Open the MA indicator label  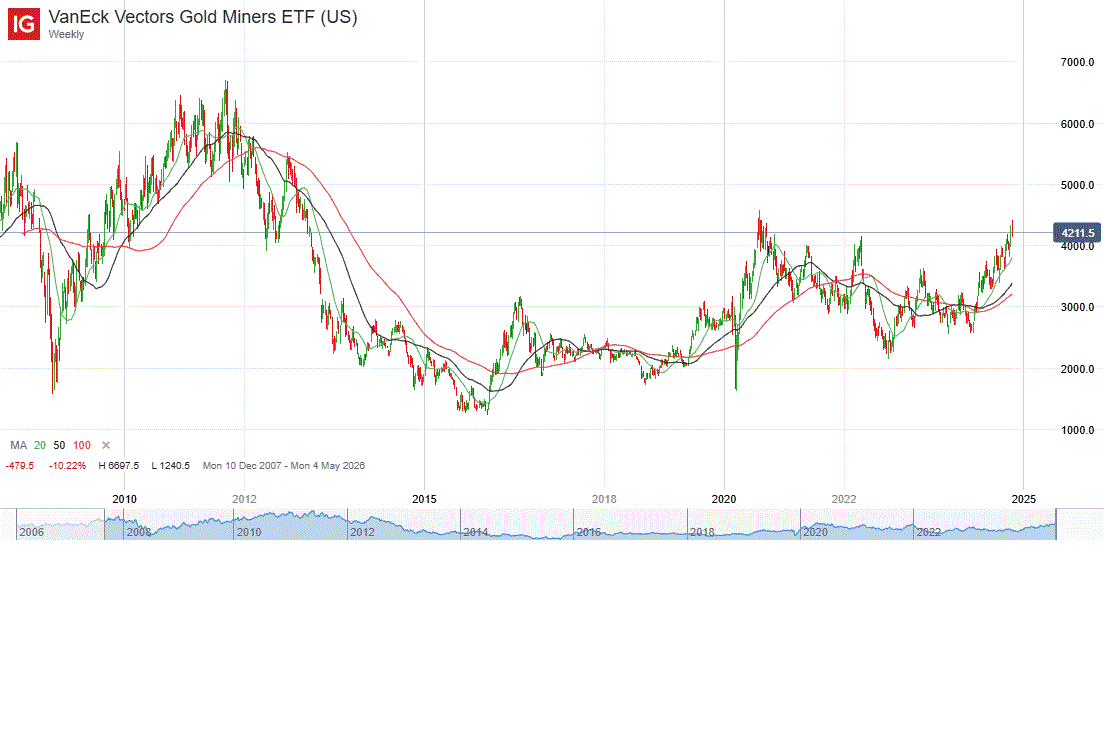click(x=18, y=445)
